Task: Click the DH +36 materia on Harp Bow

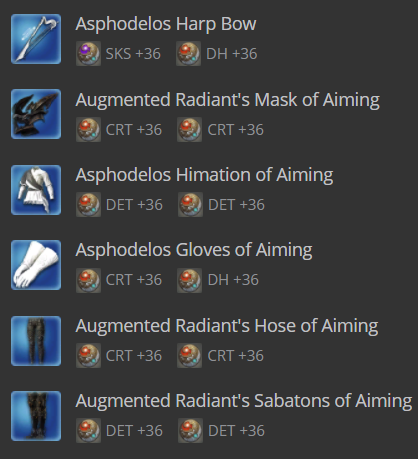Action: [188, 54]
